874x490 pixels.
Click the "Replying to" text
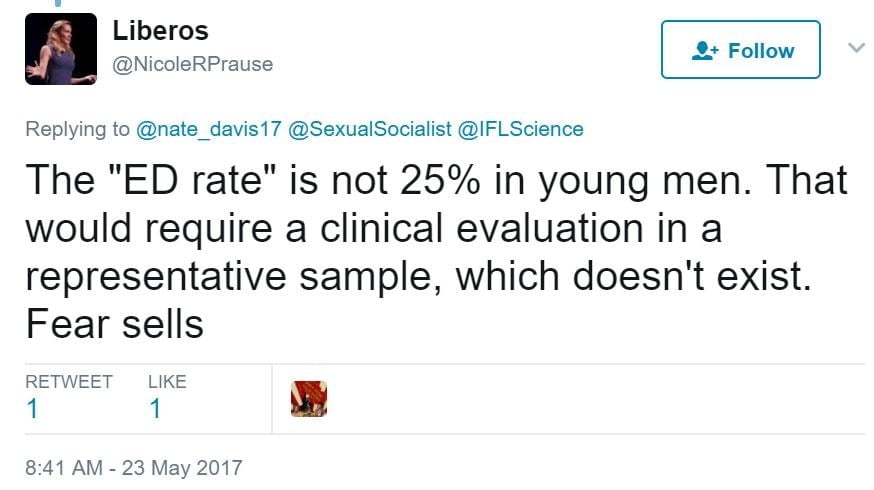click(77, 129)
